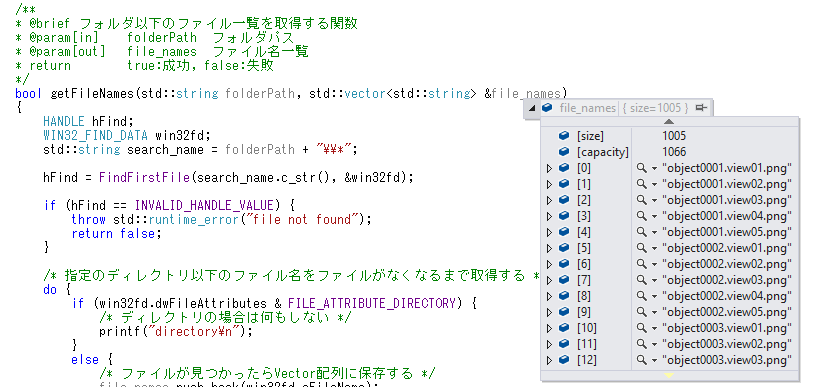
Task: Open text visualizer magnifier for [4]
Action: 642,232
